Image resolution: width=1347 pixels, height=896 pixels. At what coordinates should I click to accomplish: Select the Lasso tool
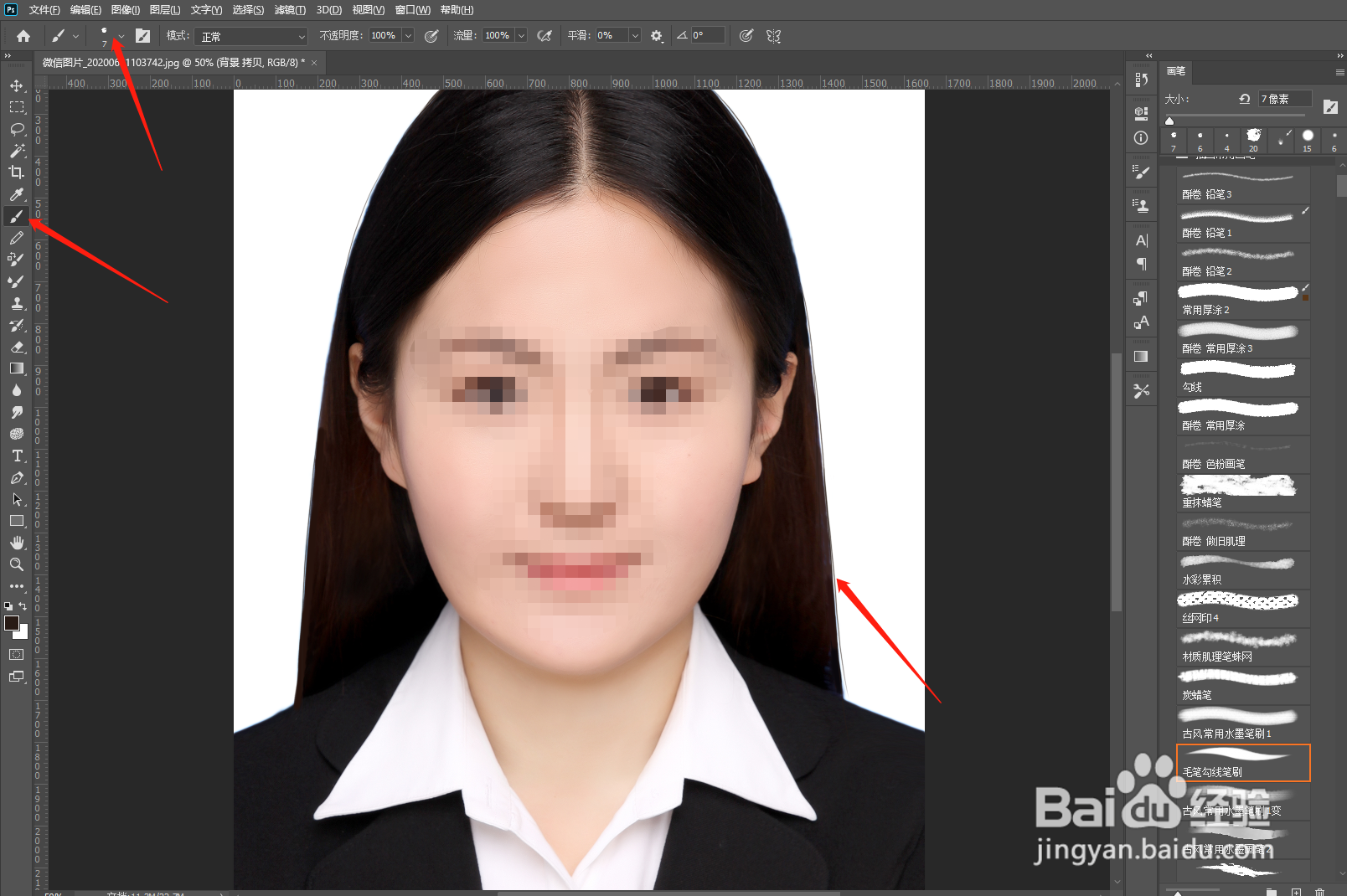tap(17, 129)
